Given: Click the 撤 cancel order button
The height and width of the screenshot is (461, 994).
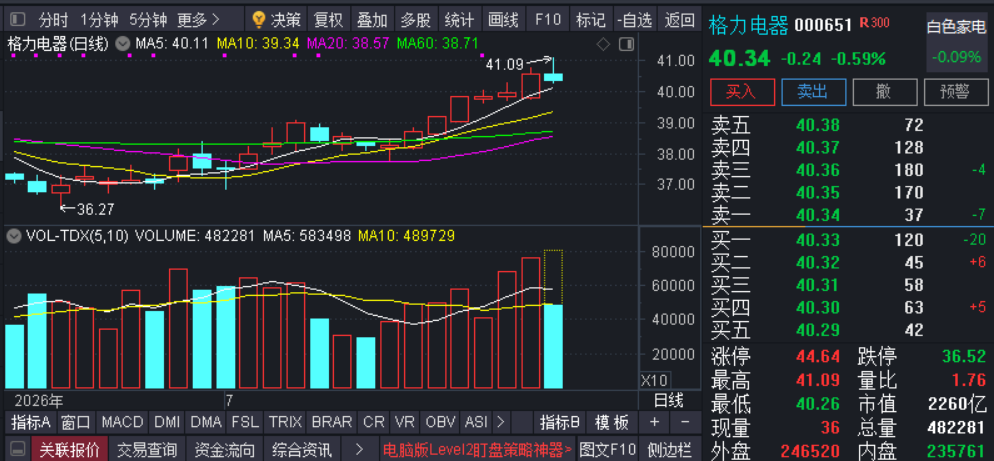Looking at the screenshot, I should (884, 92).
